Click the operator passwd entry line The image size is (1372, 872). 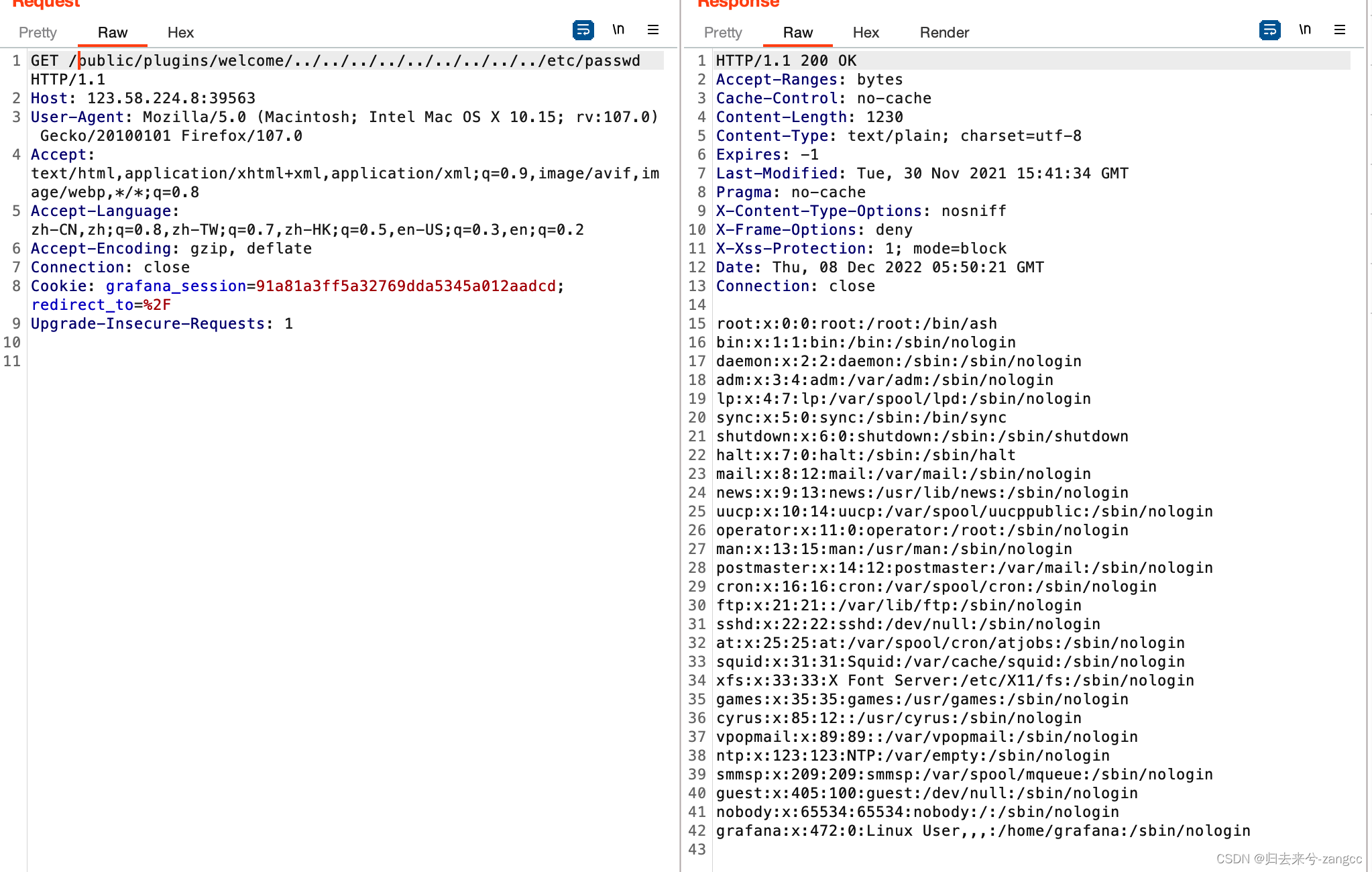point(922,530)
